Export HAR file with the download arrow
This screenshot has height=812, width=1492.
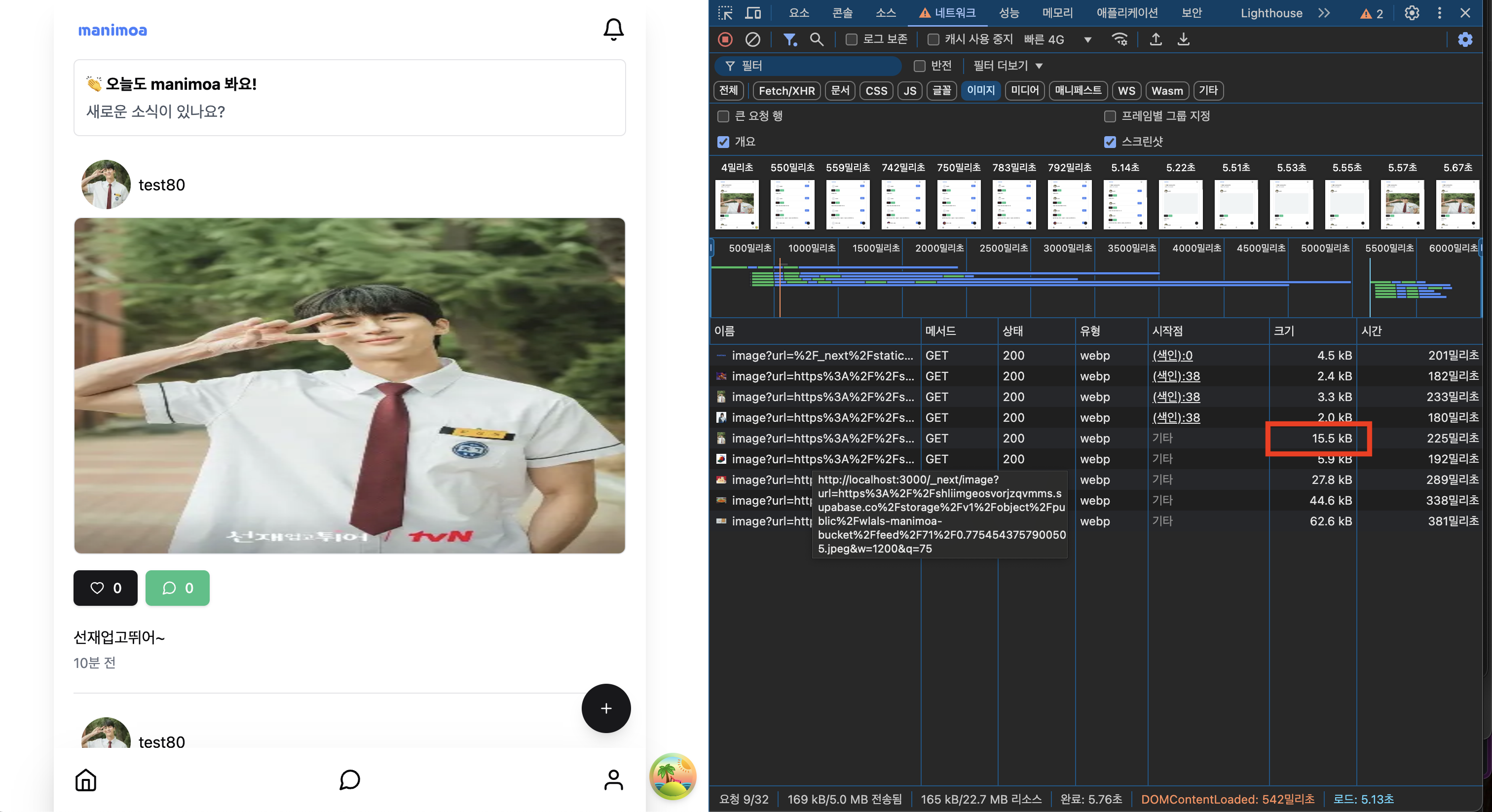(1183, 39)
